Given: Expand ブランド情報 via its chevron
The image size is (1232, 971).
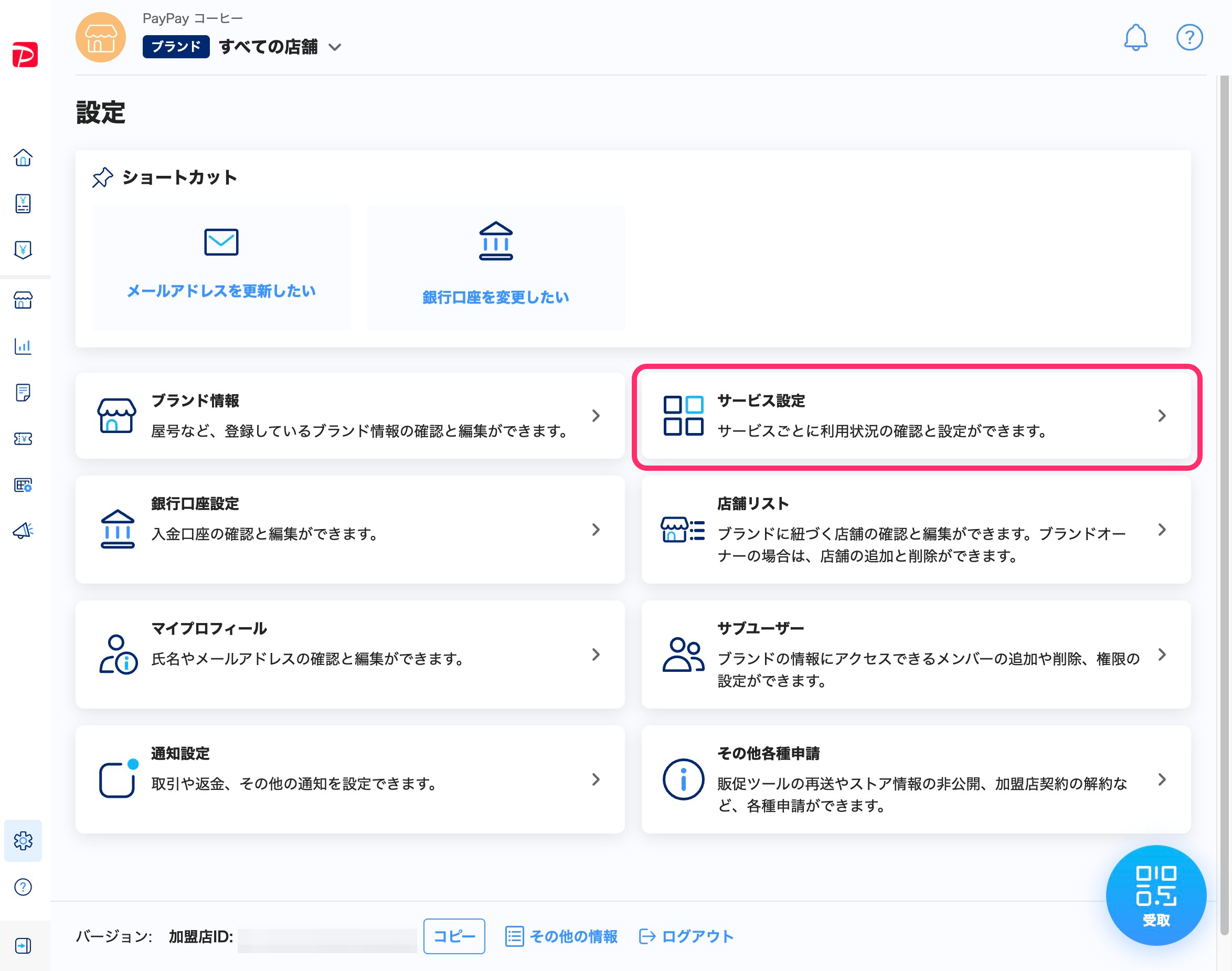Looking at the screenshot, I should tap(596, 416).
